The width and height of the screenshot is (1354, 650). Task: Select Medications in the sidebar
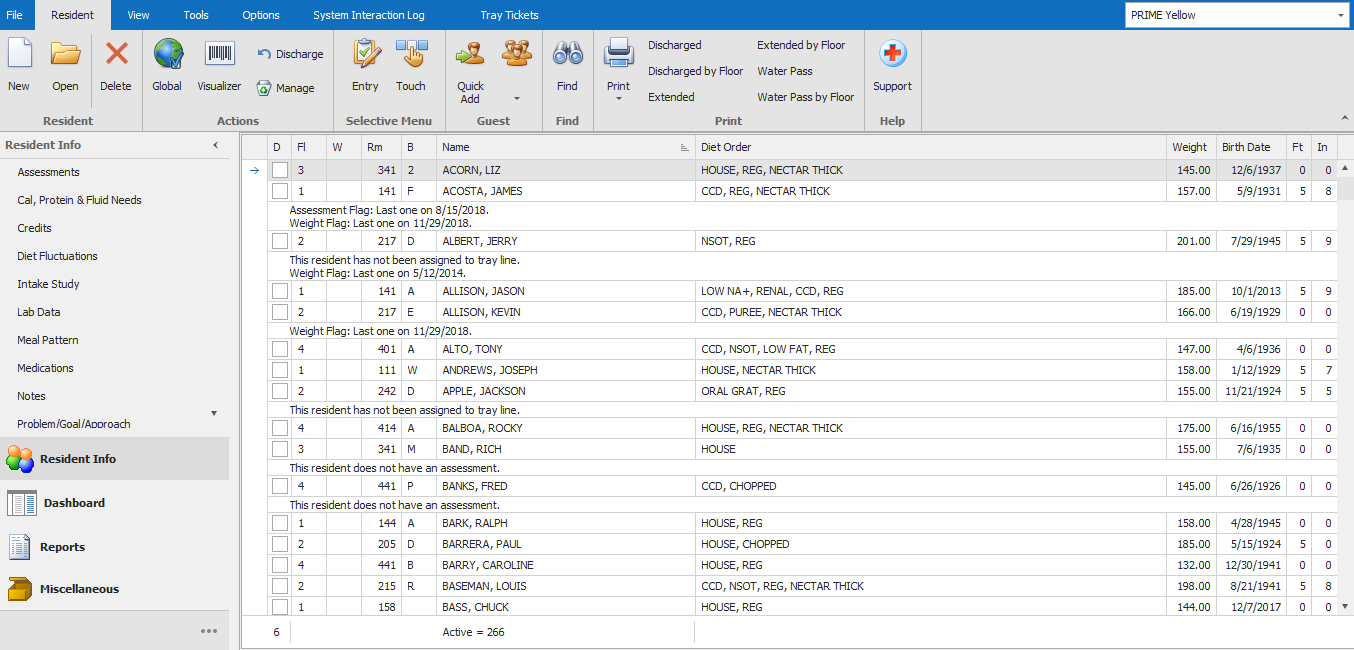(46, 368)
